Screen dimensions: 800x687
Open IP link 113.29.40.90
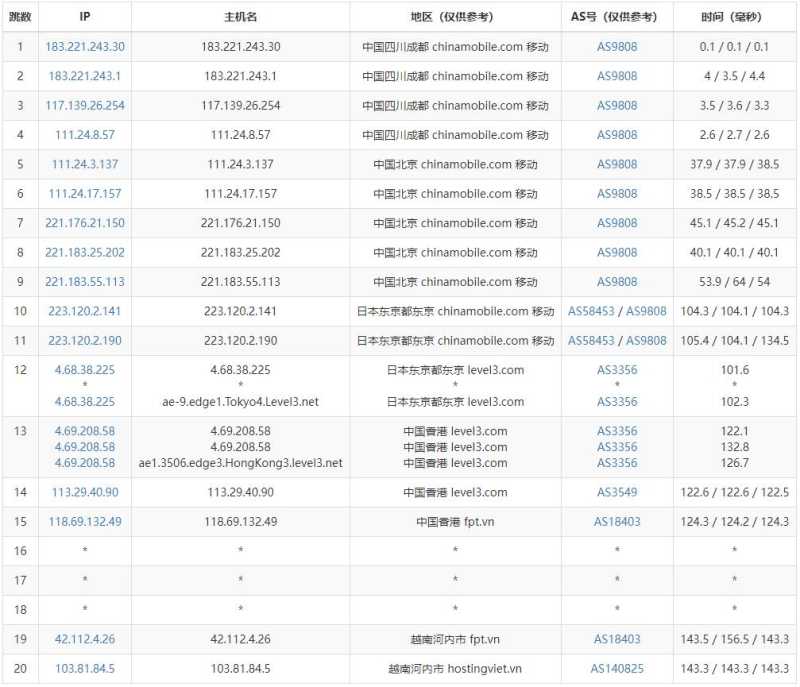click(85, 492)
